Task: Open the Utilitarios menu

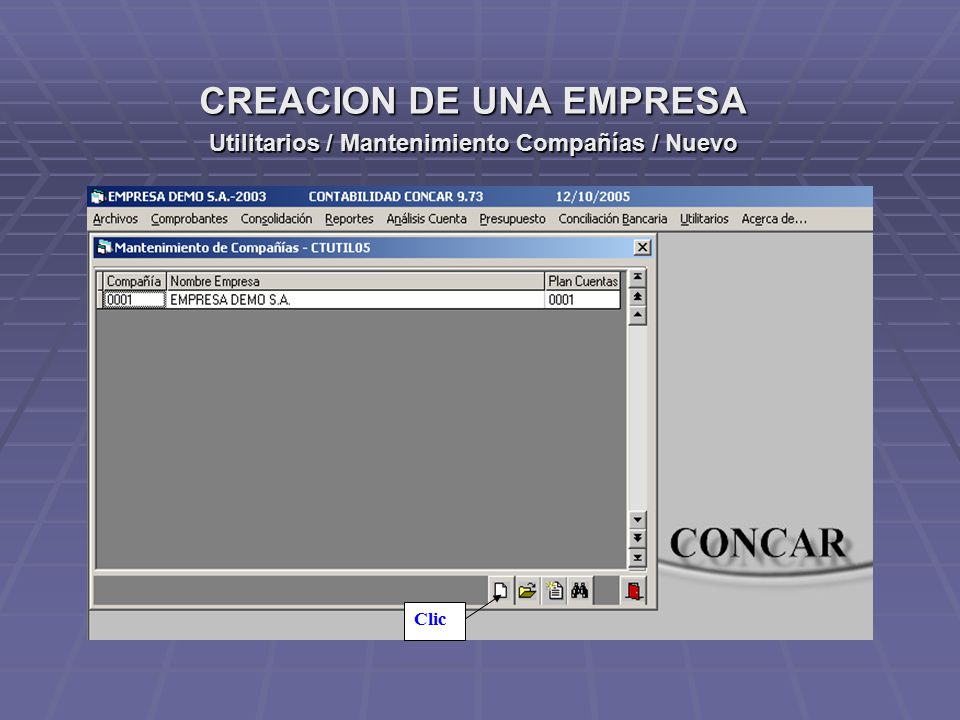Action: [x=704, y=219]
